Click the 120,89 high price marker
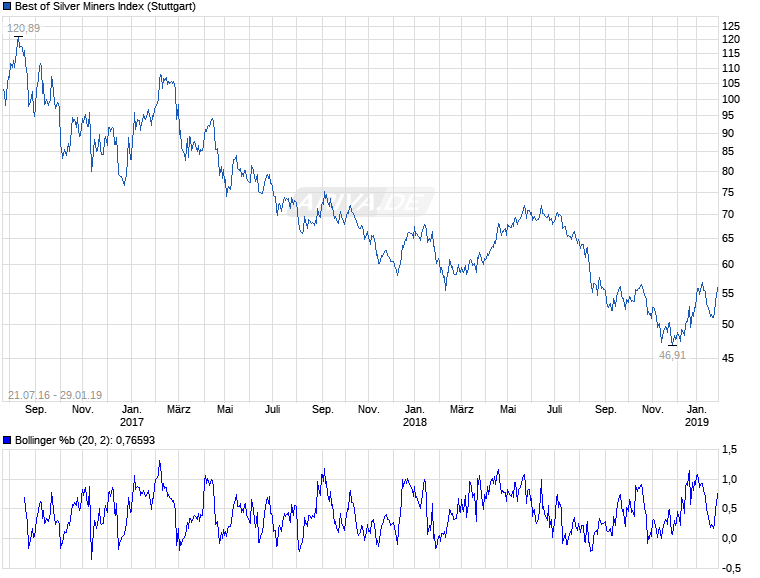The image size is (760, 578). 23,28
